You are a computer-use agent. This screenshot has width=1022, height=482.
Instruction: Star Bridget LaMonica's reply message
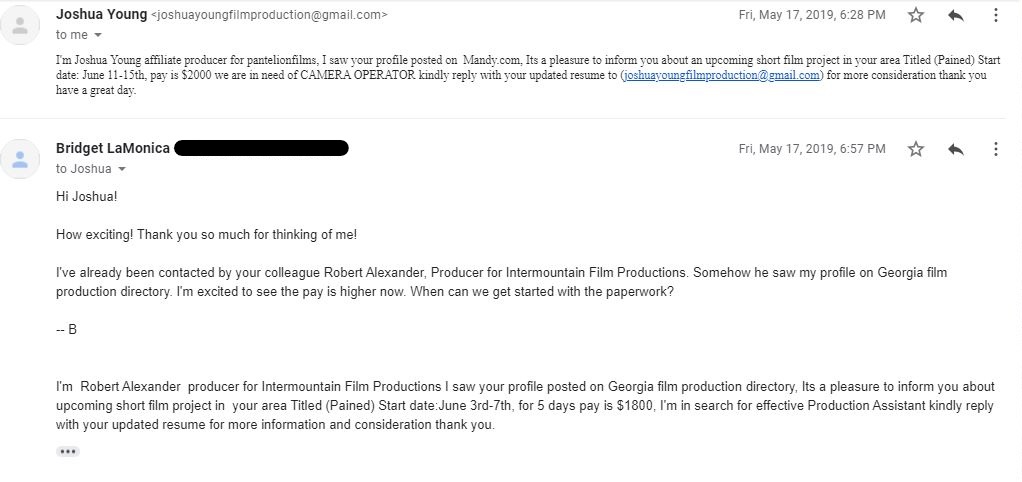[915, 149]
